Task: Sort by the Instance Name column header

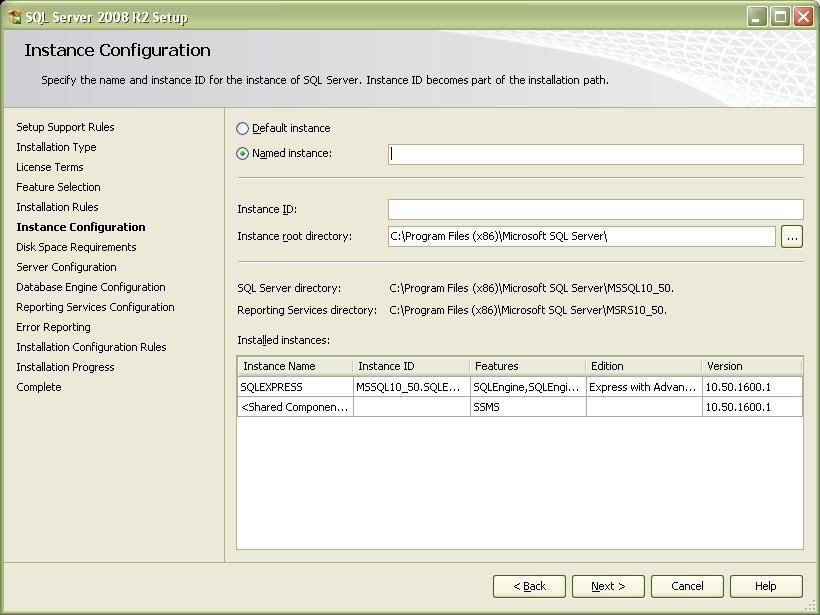Action: pos(295,366)
